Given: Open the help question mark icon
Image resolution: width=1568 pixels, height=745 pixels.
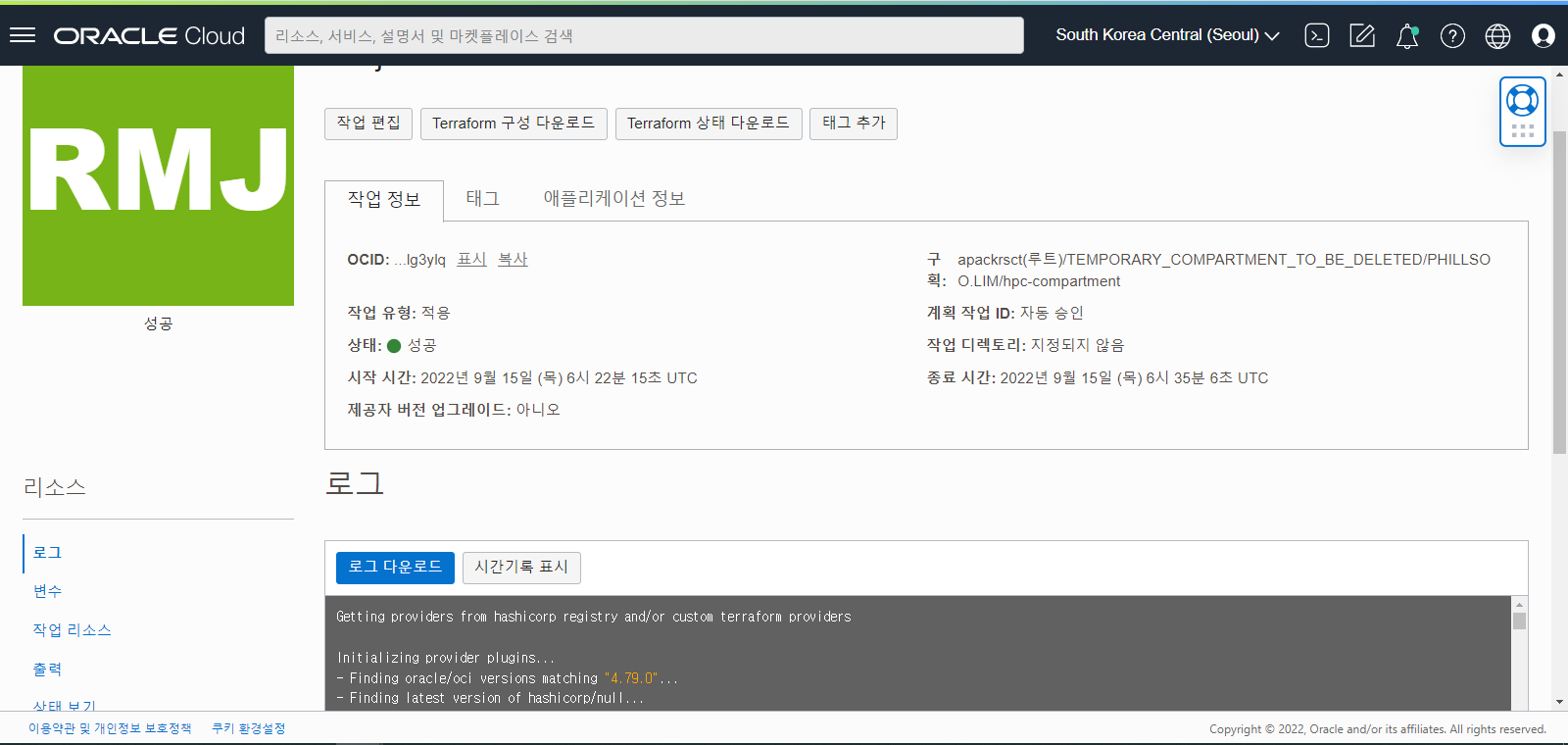Looking at the screenshot, I should click(1452, 36).
